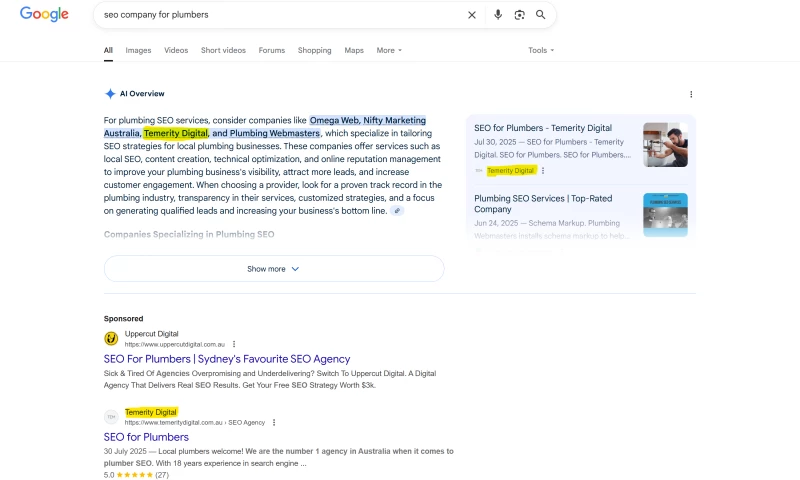Open Temerity Digital SEO for Plumbers result

[146, 437]
